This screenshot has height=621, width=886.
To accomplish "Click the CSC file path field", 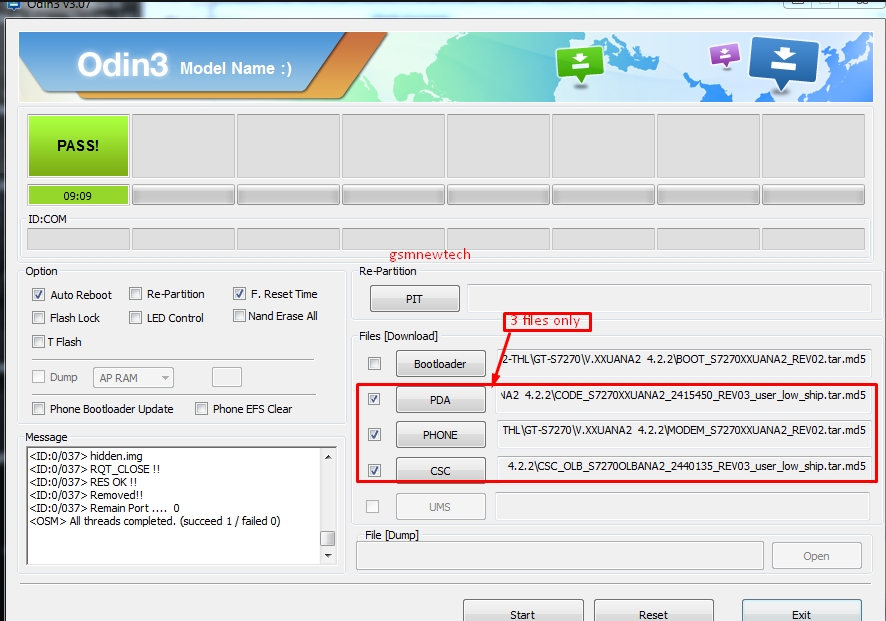I will tap(683, 470).
